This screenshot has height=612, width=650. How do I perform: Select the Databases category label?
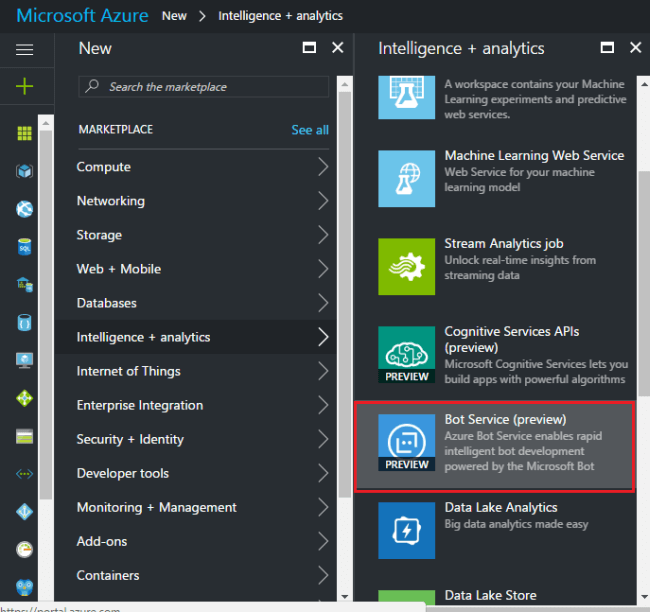107,303
